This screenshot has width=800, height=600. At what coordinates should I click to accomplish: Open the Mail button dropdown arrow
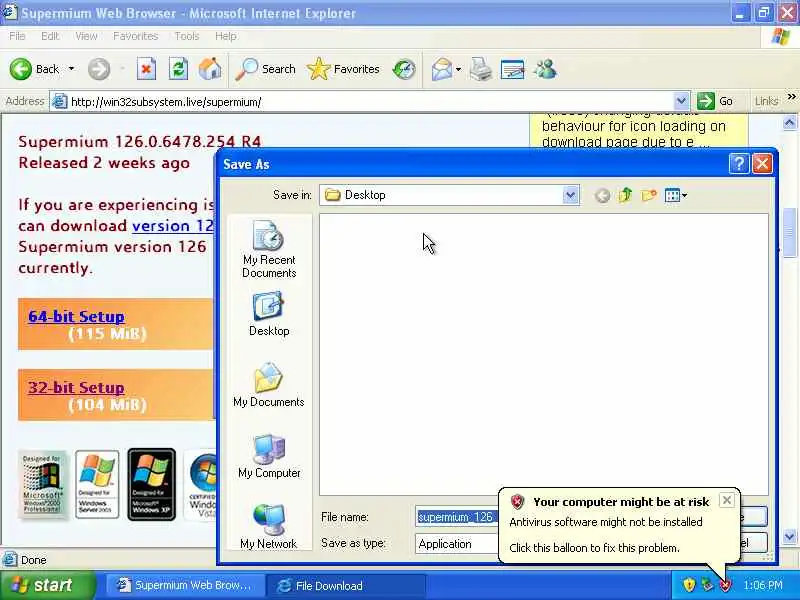pos(458,69)
